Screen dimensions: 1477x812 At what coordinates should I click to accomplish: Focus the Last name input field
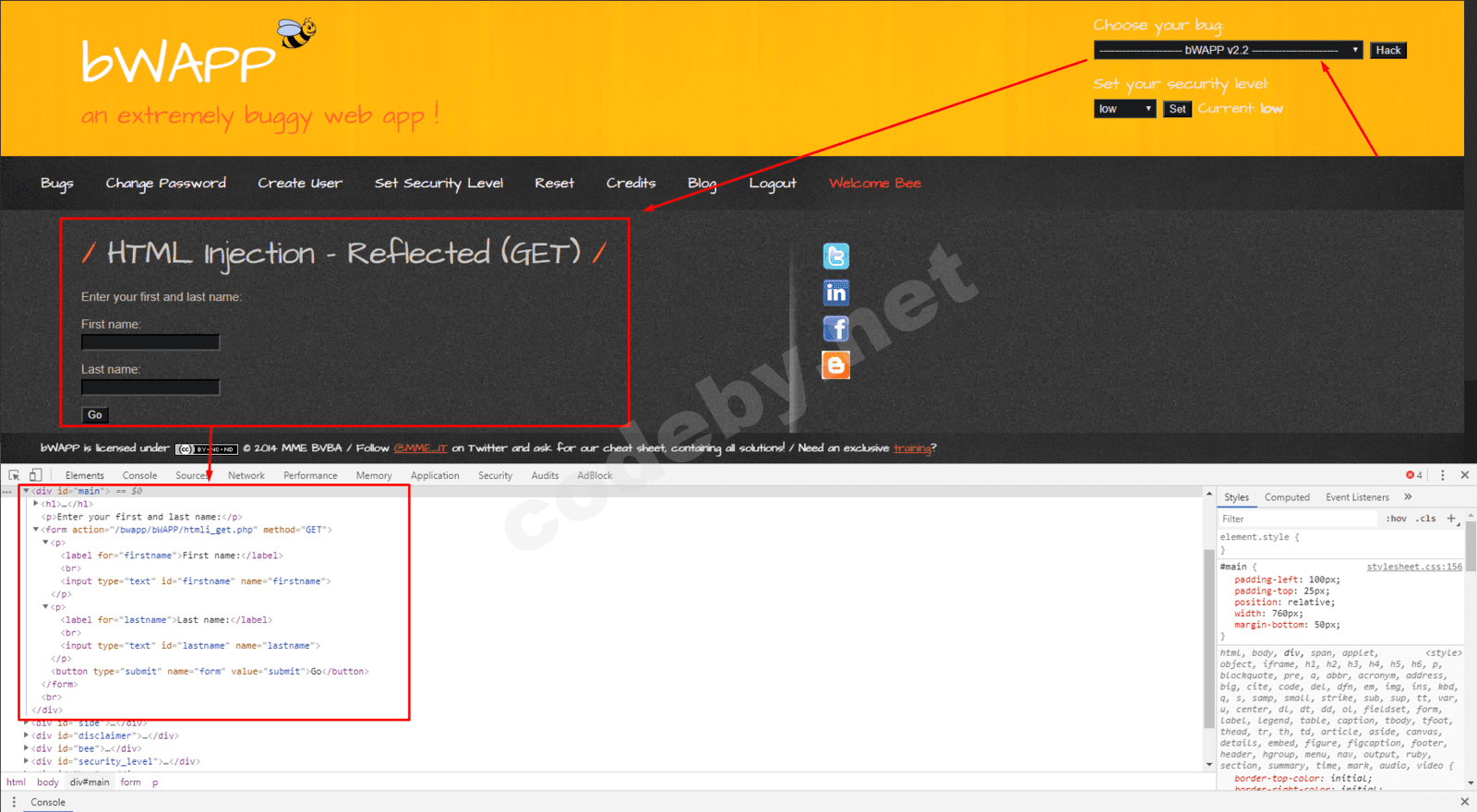coord(150,388)
